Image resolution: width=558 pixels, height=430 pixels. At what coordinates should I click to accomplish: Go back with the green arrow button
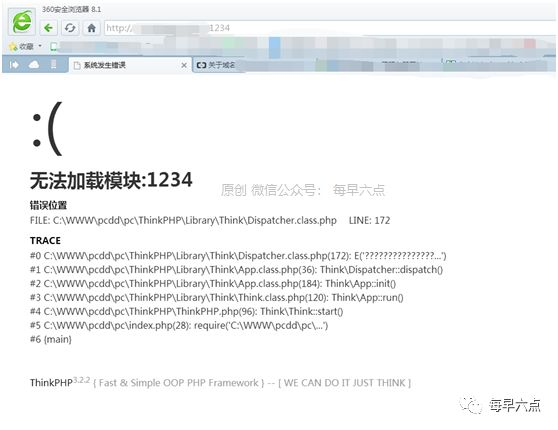pos(48,28)
